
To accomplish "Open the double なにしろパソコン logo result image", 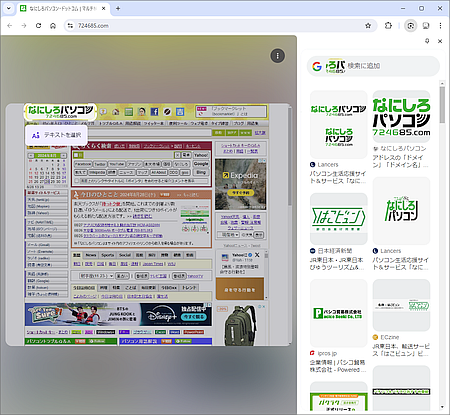I will 338,124.
